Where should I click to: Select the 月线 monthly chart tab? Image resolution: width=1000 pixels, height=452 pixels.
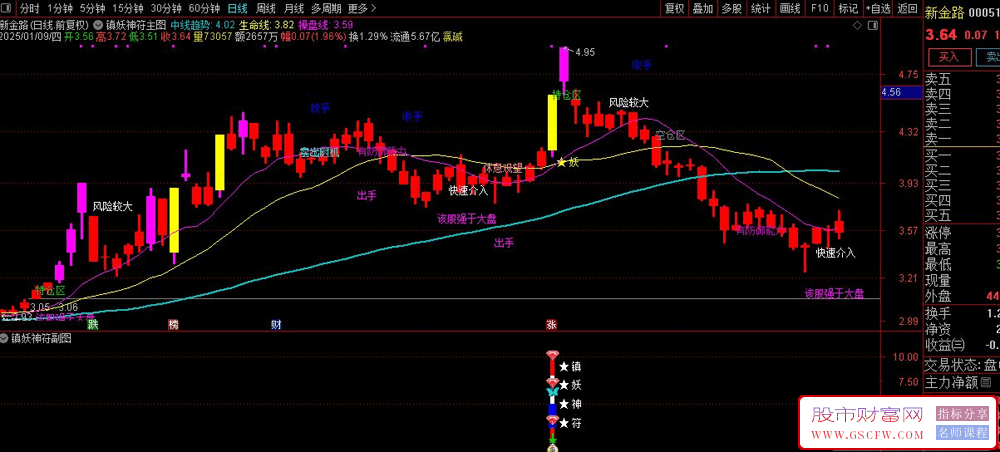(x=293, y=9)
